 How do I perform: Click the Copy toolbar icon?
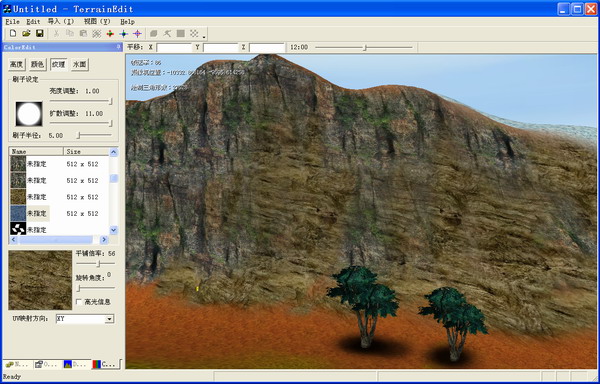(70, 34)
